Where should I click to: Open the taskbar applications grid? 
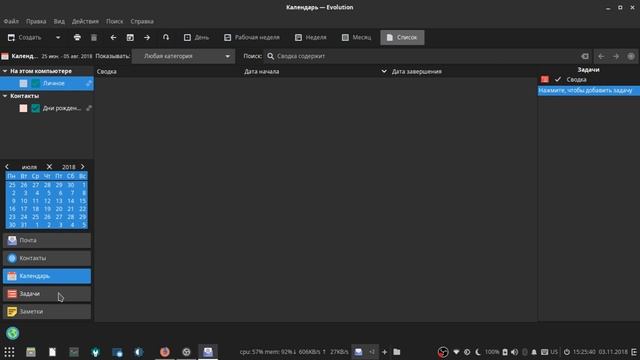(x=9, y=352)
